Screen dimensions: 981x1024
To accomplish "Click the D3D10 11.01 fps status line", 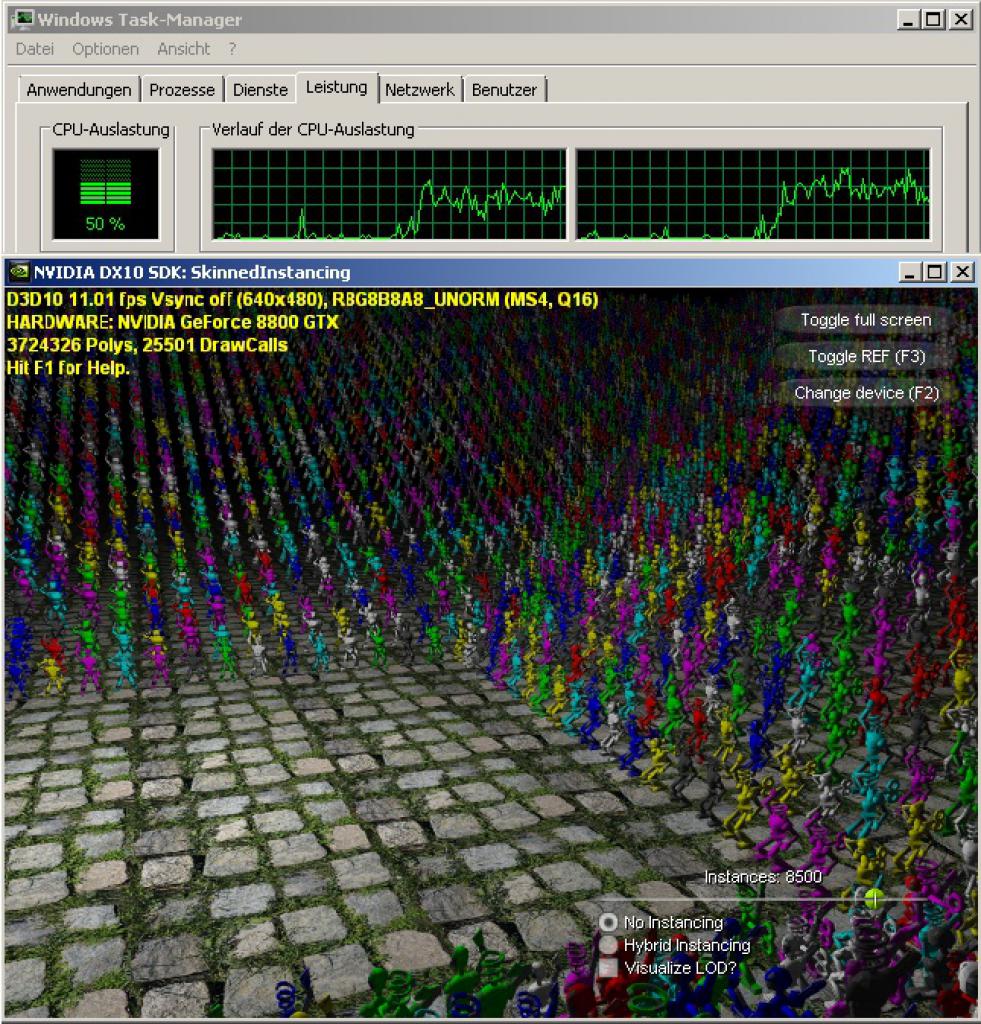I will [x=302, y=300].
